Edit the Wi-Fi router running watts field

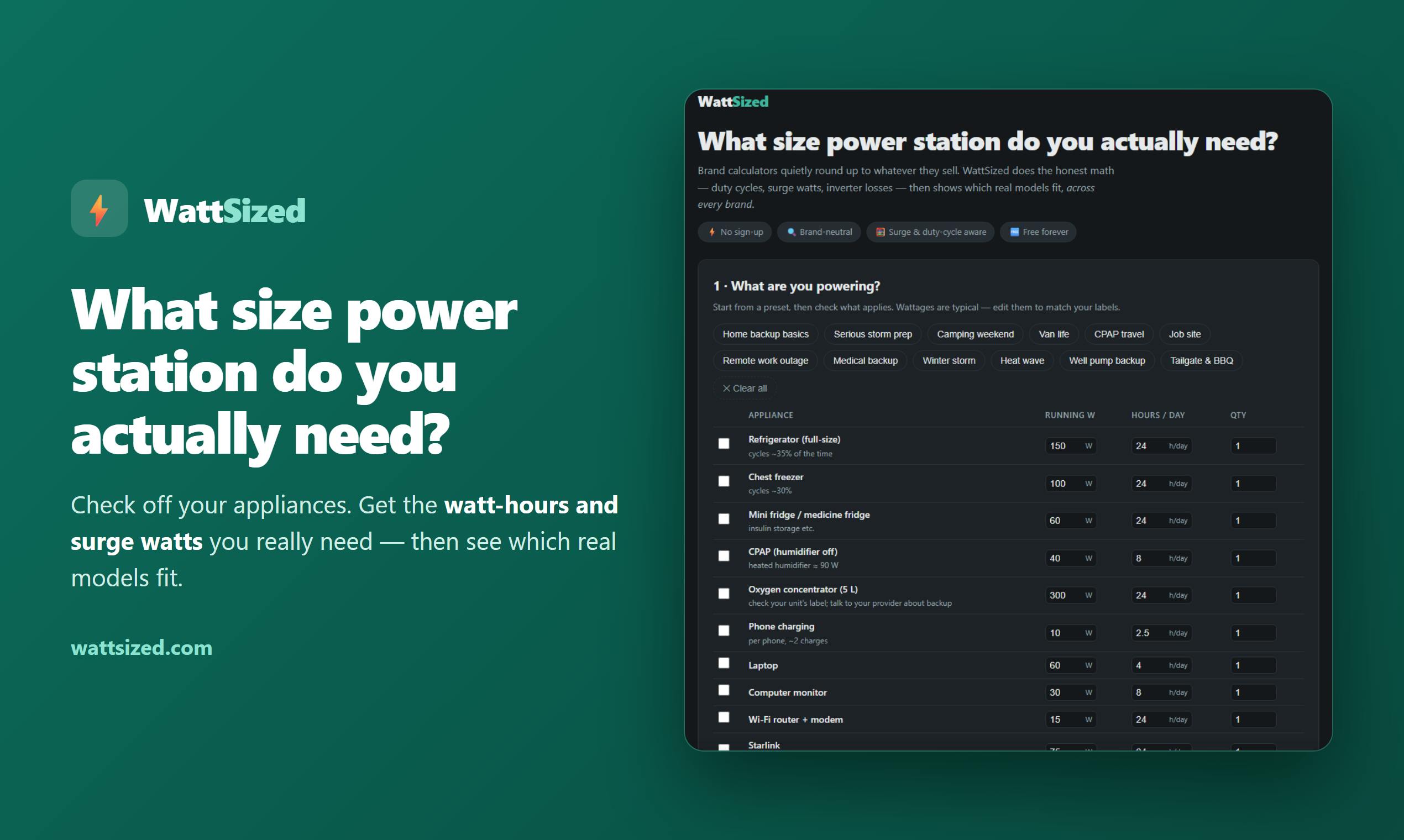coord(1070,720)
